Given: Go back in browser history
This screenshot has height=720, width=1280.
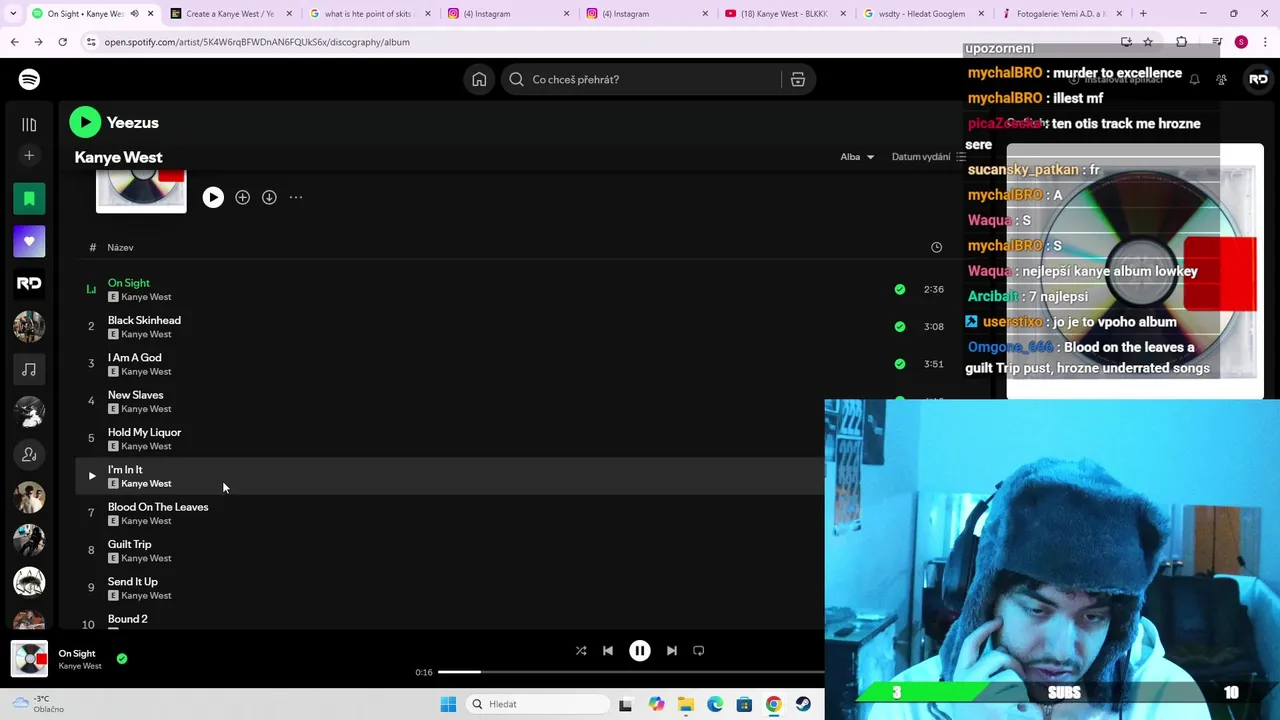Looking at the screenshot, I should click(x=14, y=42).
